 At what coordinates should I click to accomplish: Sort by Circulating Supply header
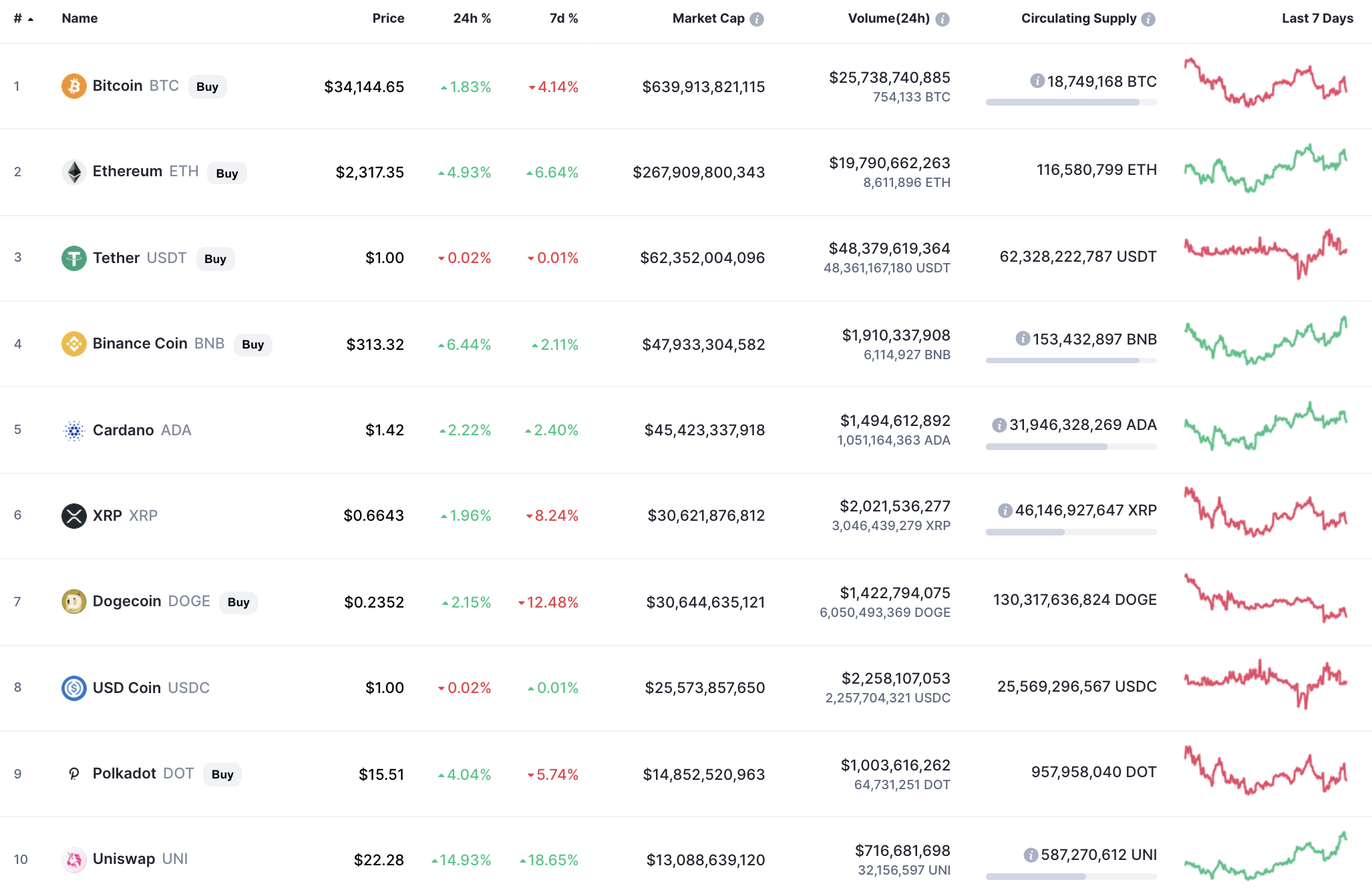pos(1078,18)
